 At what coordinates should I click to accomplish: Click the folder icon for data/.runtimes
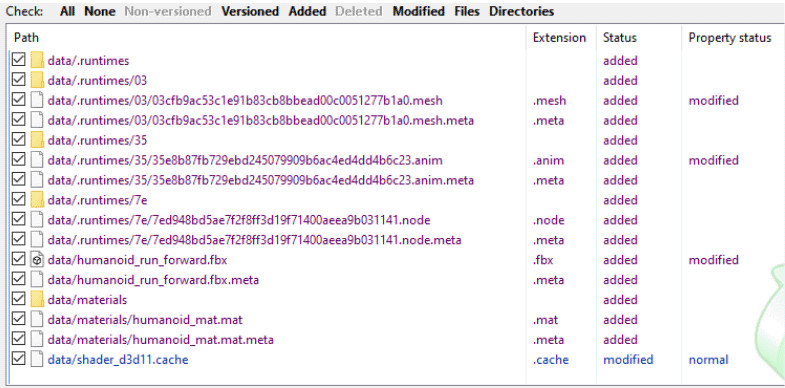37,61
